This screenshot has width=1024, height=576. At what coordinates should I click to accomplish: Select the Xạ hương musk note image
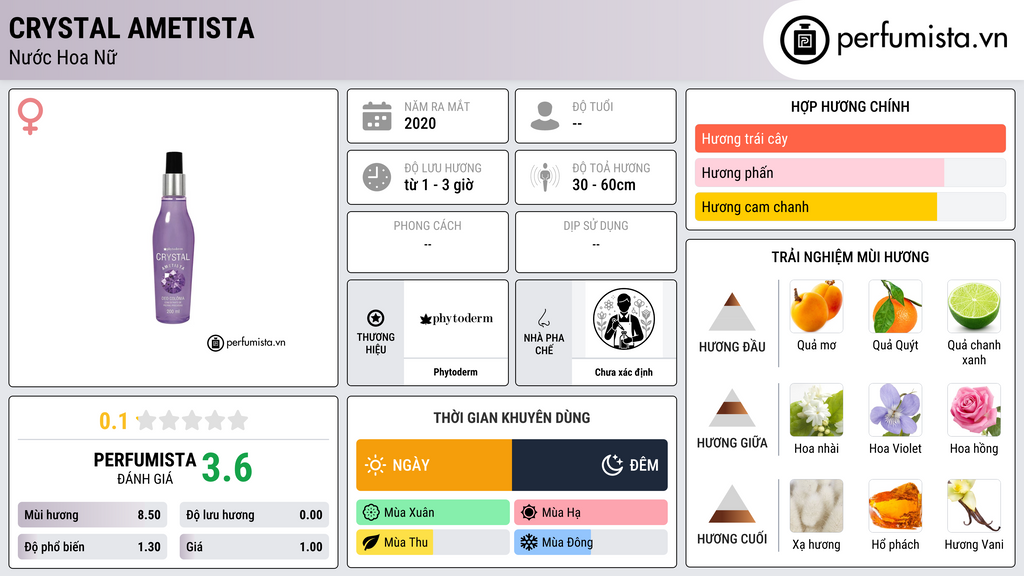pyautogui.click(x=816, y=506)
